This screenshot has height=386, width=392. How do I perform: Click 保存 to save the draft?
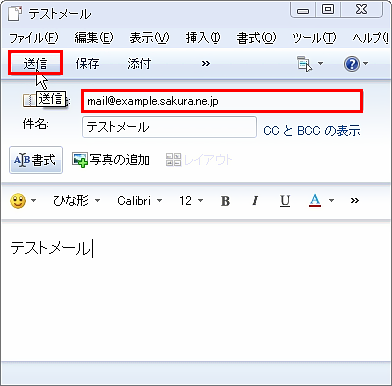pyautogui.click(x=87, y=63)
